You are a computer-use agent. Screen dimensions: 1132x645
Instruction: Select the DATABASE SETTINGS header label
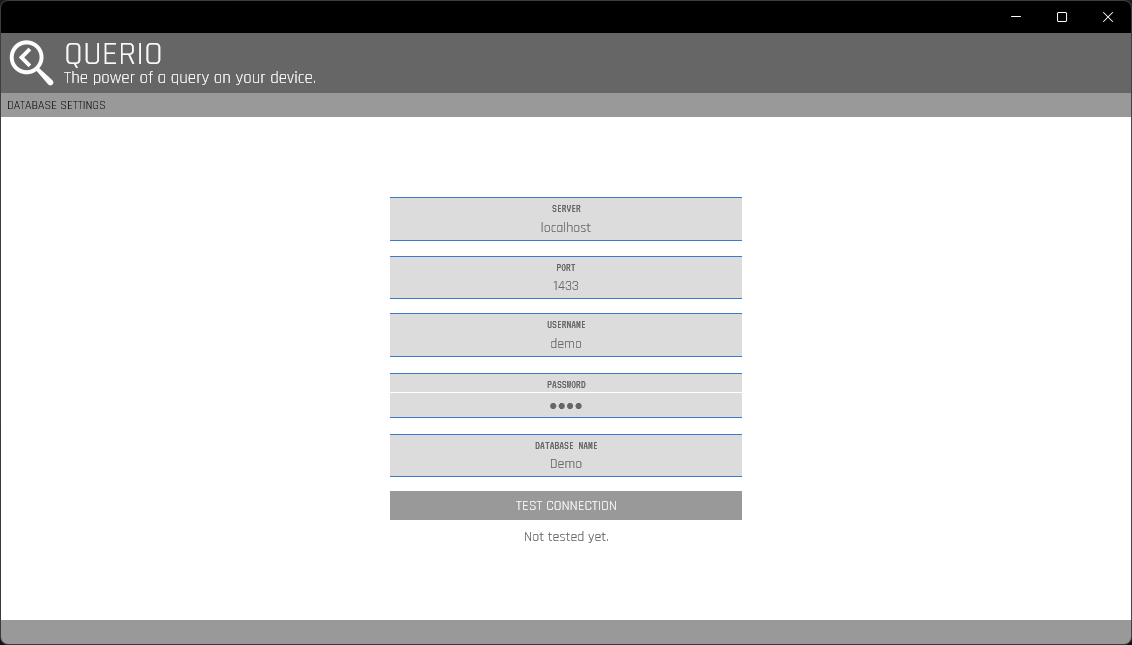[x=56, y=105]
